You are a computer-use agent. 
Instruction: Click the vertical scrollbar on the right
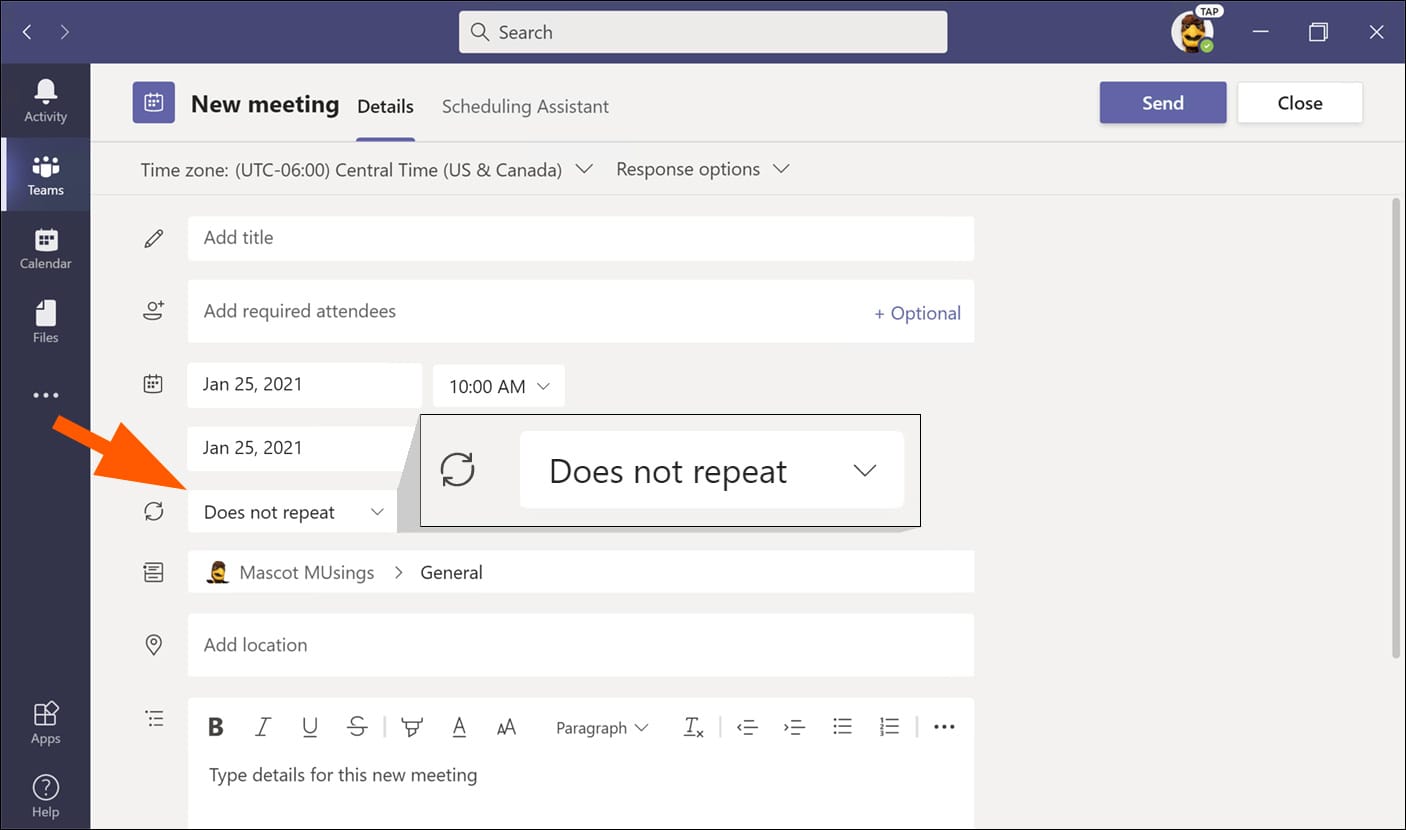coord(1396,430)
